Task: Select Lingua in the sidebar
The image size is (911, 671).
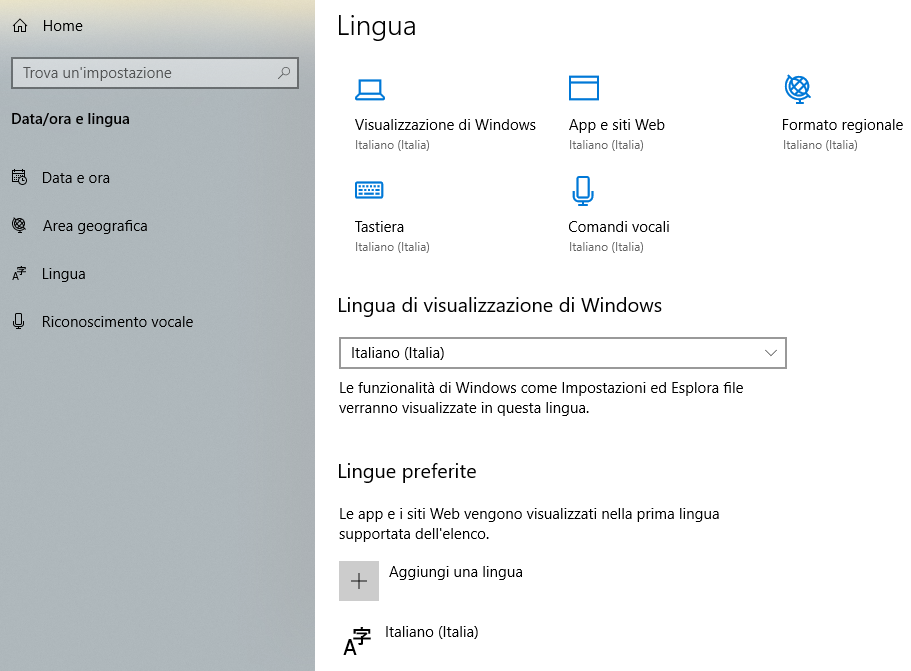Action: [63, 274]
